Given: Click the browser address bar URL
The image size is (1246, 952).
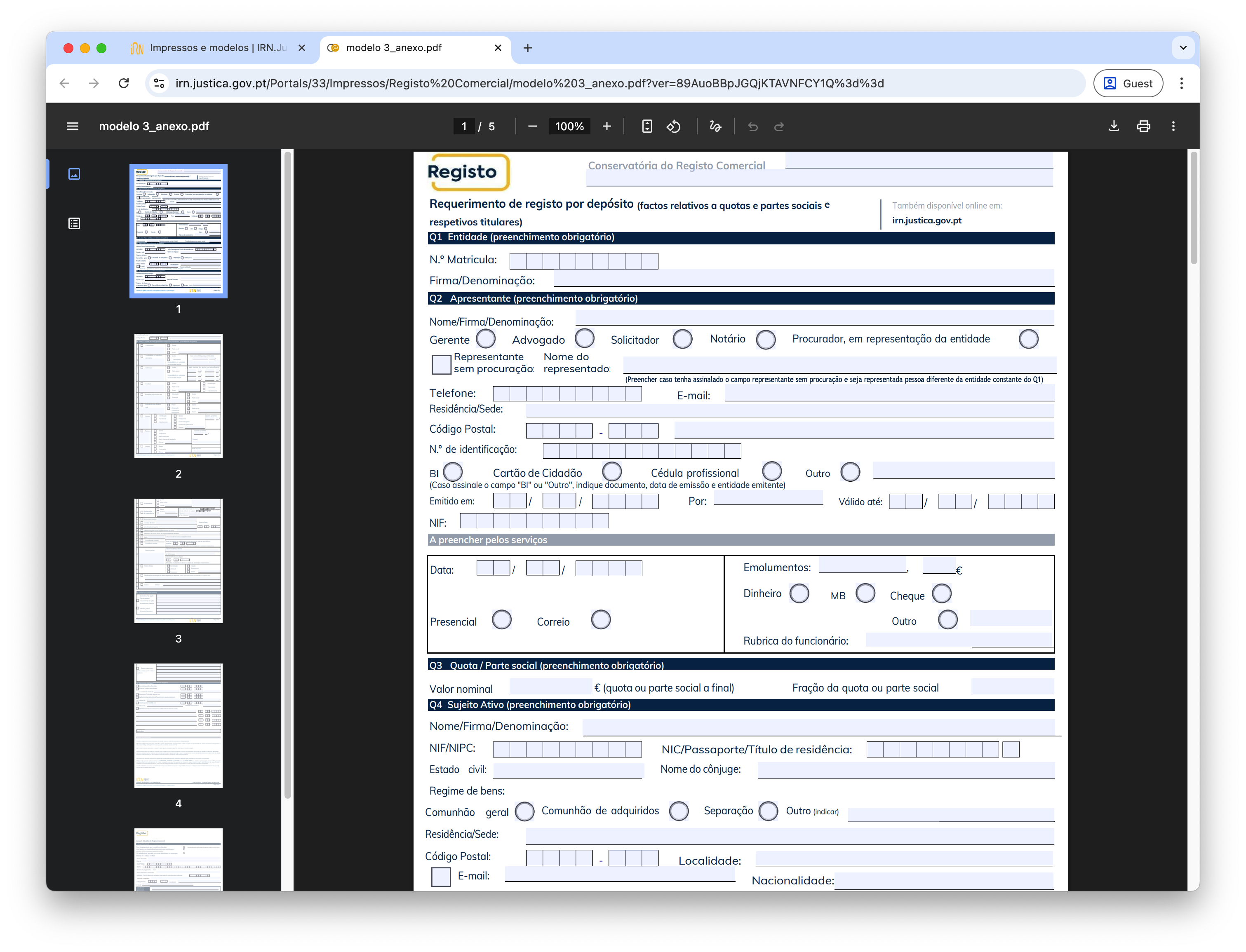Looking at the screenshot, I should (x=529, y=83).
